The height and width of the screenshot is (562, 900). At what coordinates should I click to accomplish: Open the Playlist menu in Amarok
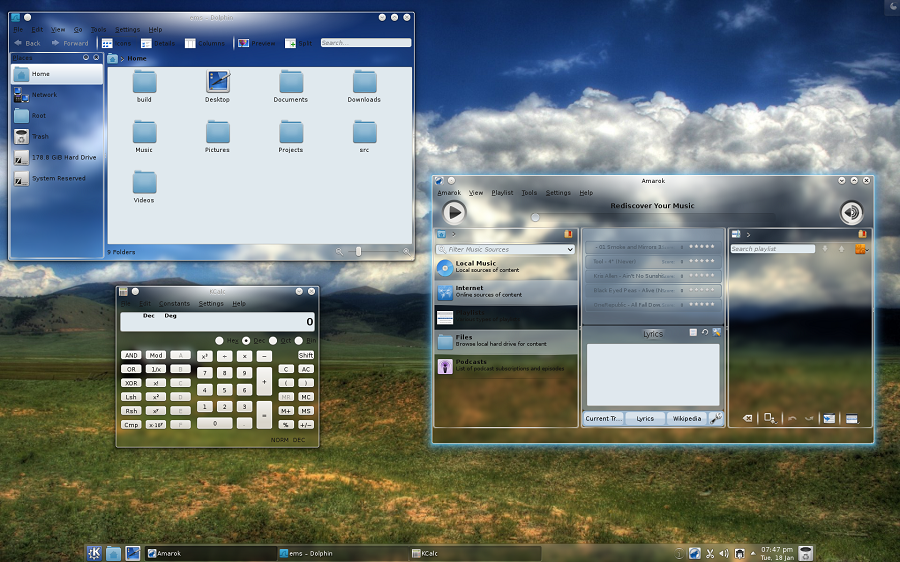click(502, 193)
